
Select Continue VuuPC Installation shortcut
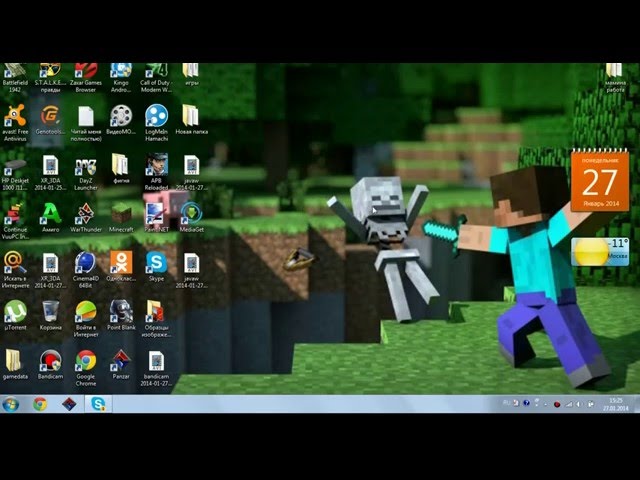point(15,220)
